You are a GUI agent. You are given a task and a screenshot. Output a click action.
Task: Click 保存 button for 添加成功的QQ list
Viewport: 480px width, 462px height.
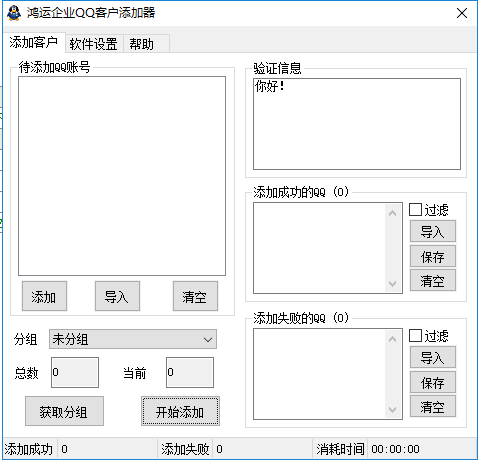(x=433, y=256)
